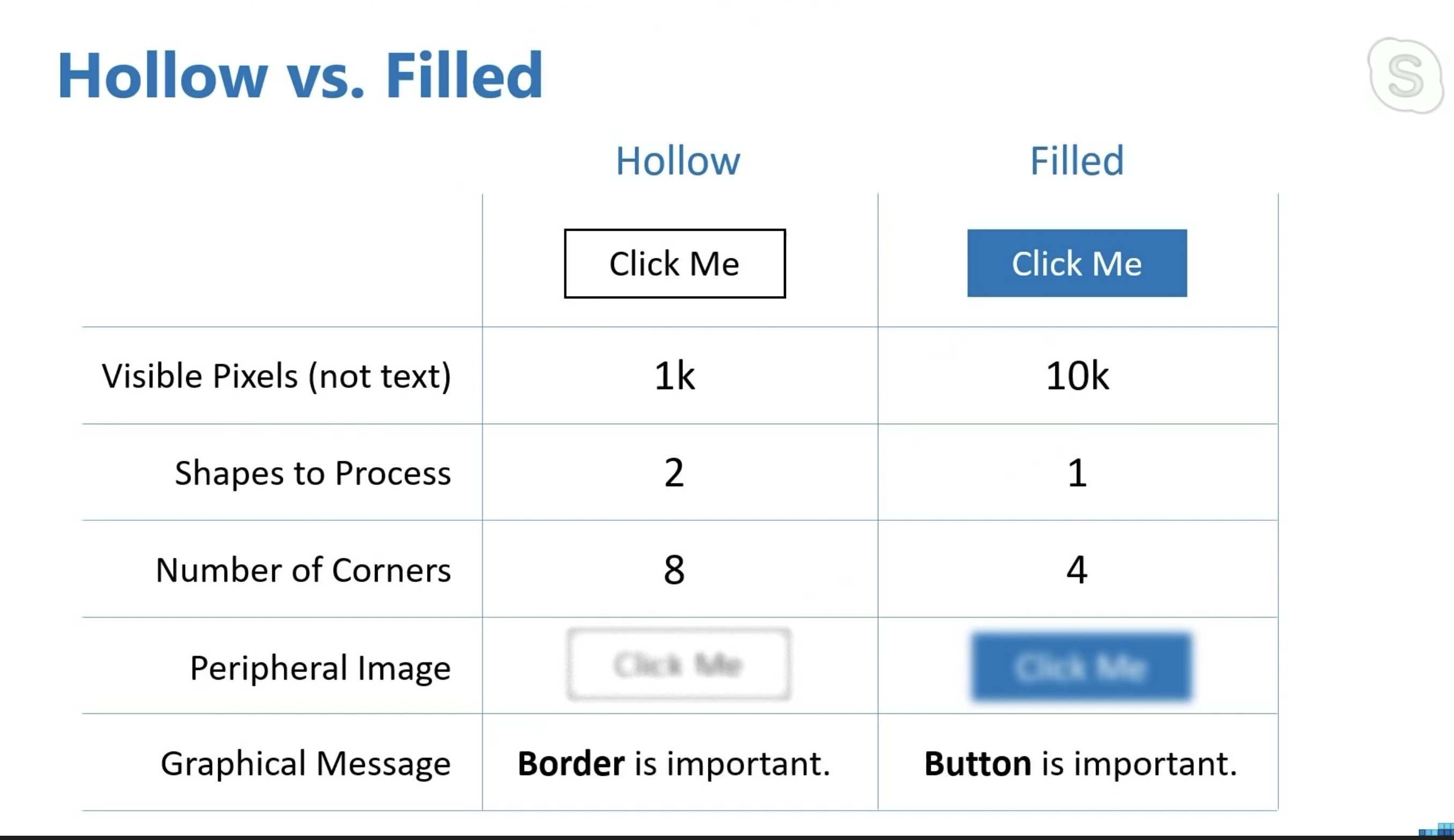Click the blurred hollow Click Me image
This screenshot has height=840, width=1454.
pyautogui.click(x=678, y=665)
